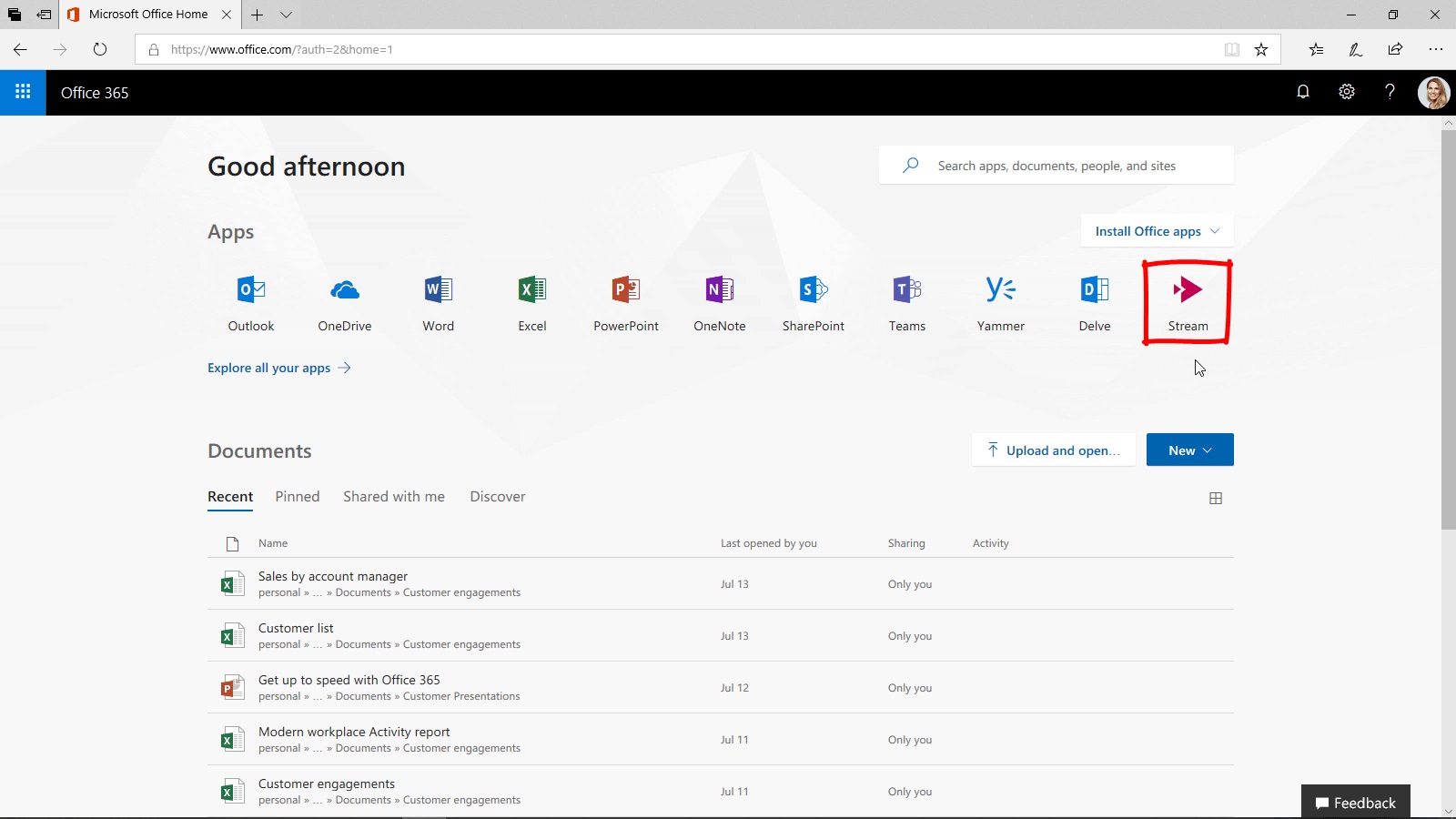Click the Upload and open button
1456x819 pixels.
pos(1053,450)
